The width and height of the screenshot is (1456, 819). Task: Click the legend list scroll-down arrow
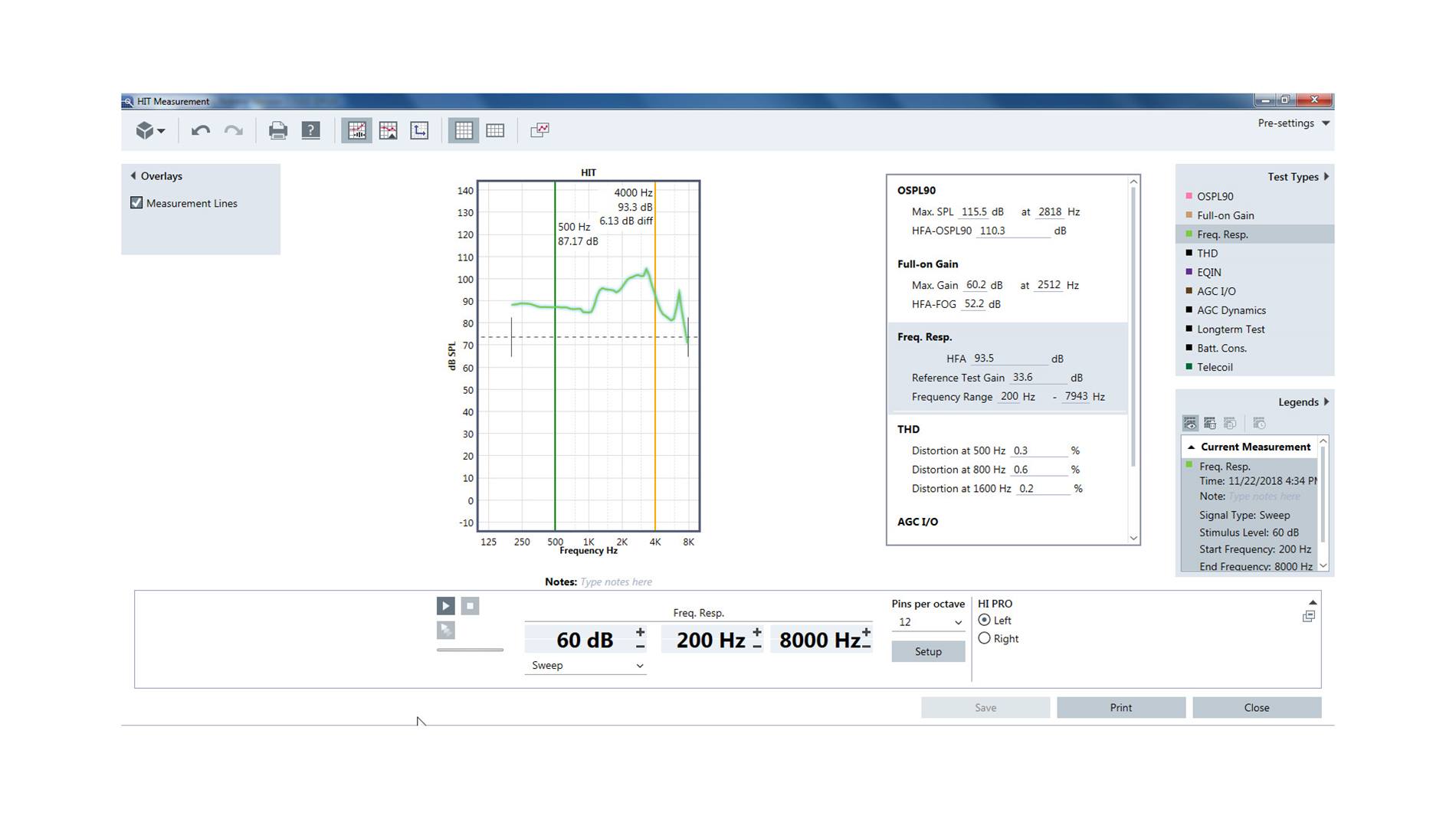(1323, 565)
